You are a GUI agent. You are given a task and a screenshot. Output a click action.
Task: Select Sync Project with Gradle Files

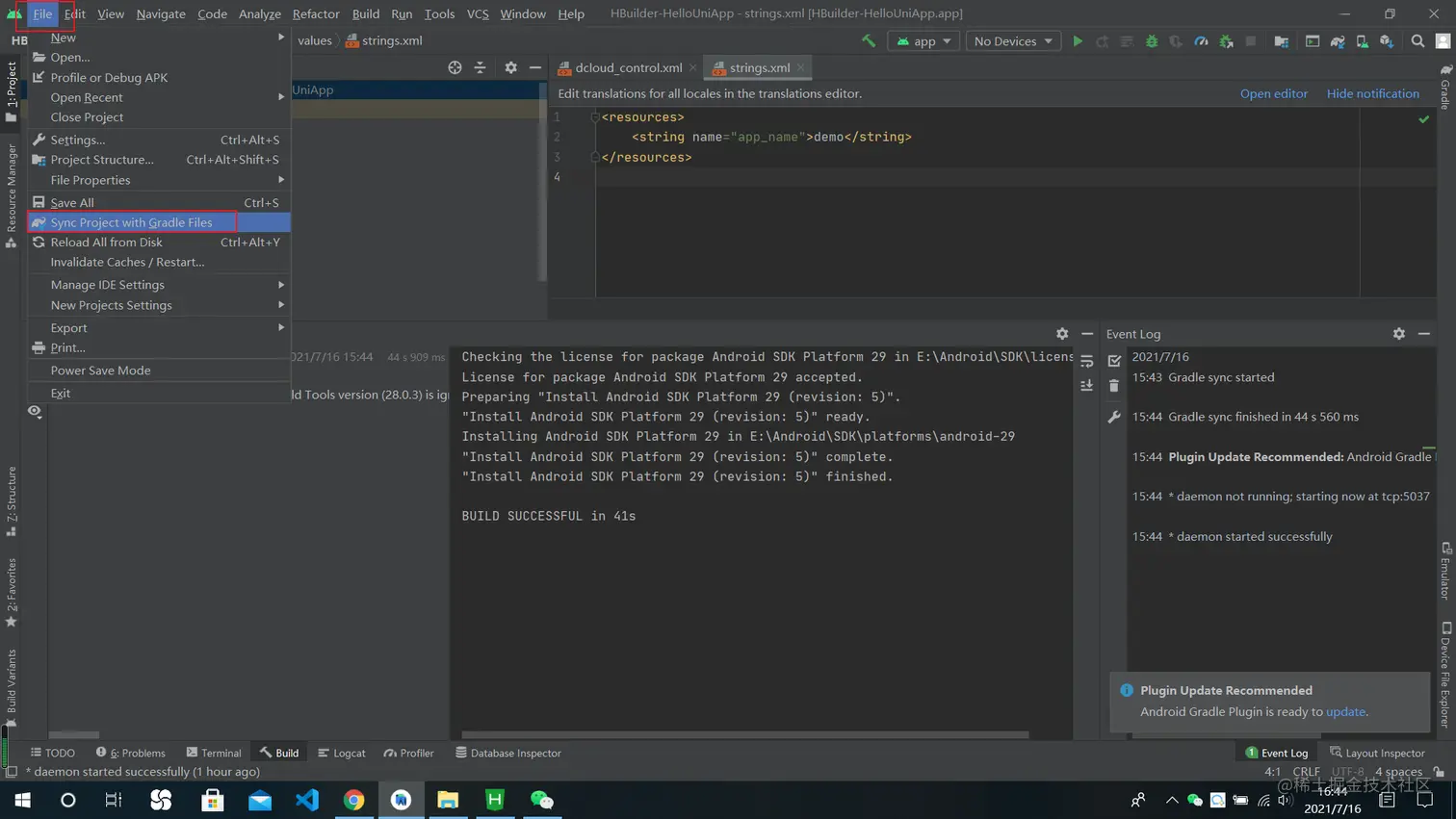point(131,222)
